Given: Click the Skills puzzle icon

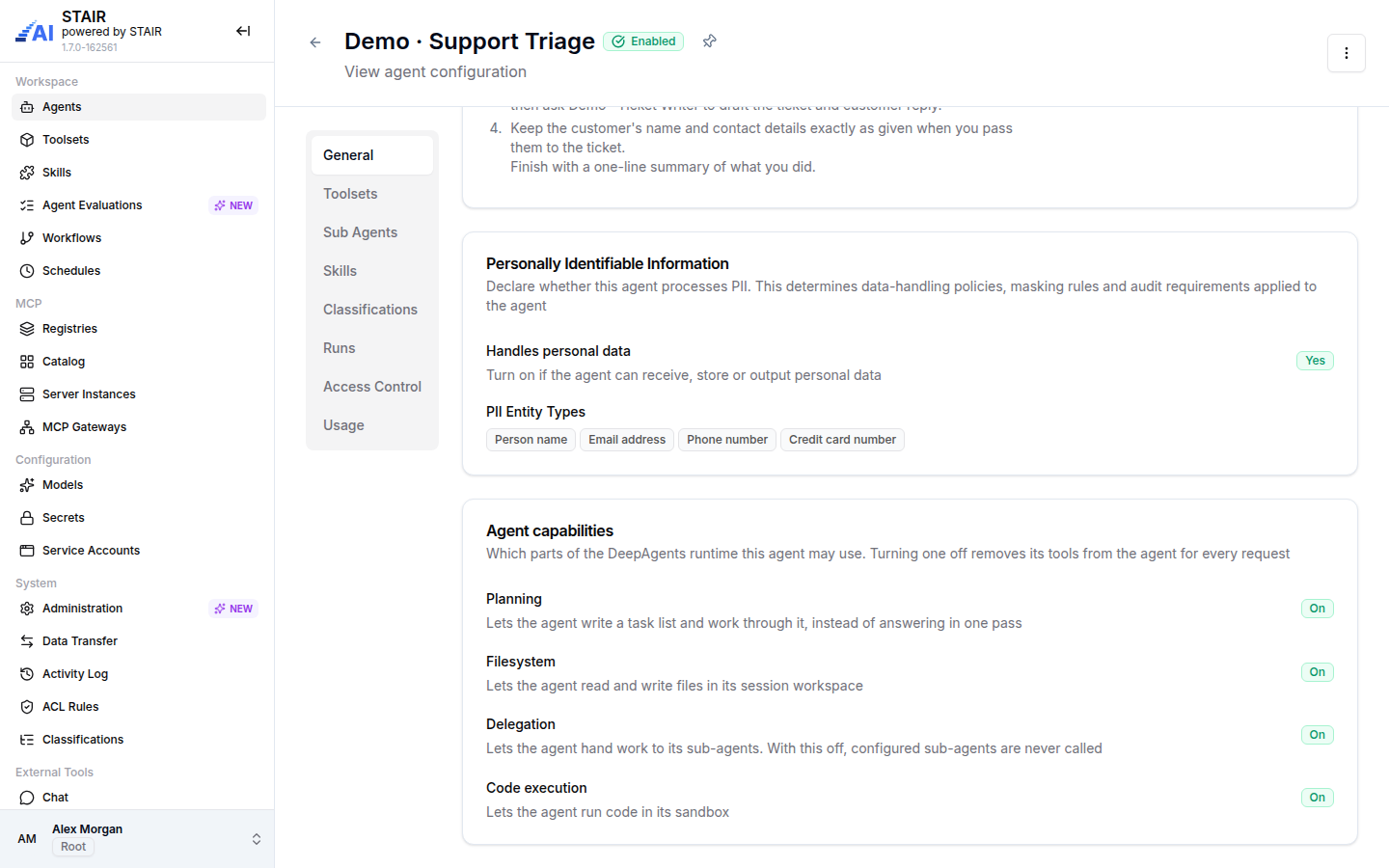Looking at the screenshot, I should point(27,173).
